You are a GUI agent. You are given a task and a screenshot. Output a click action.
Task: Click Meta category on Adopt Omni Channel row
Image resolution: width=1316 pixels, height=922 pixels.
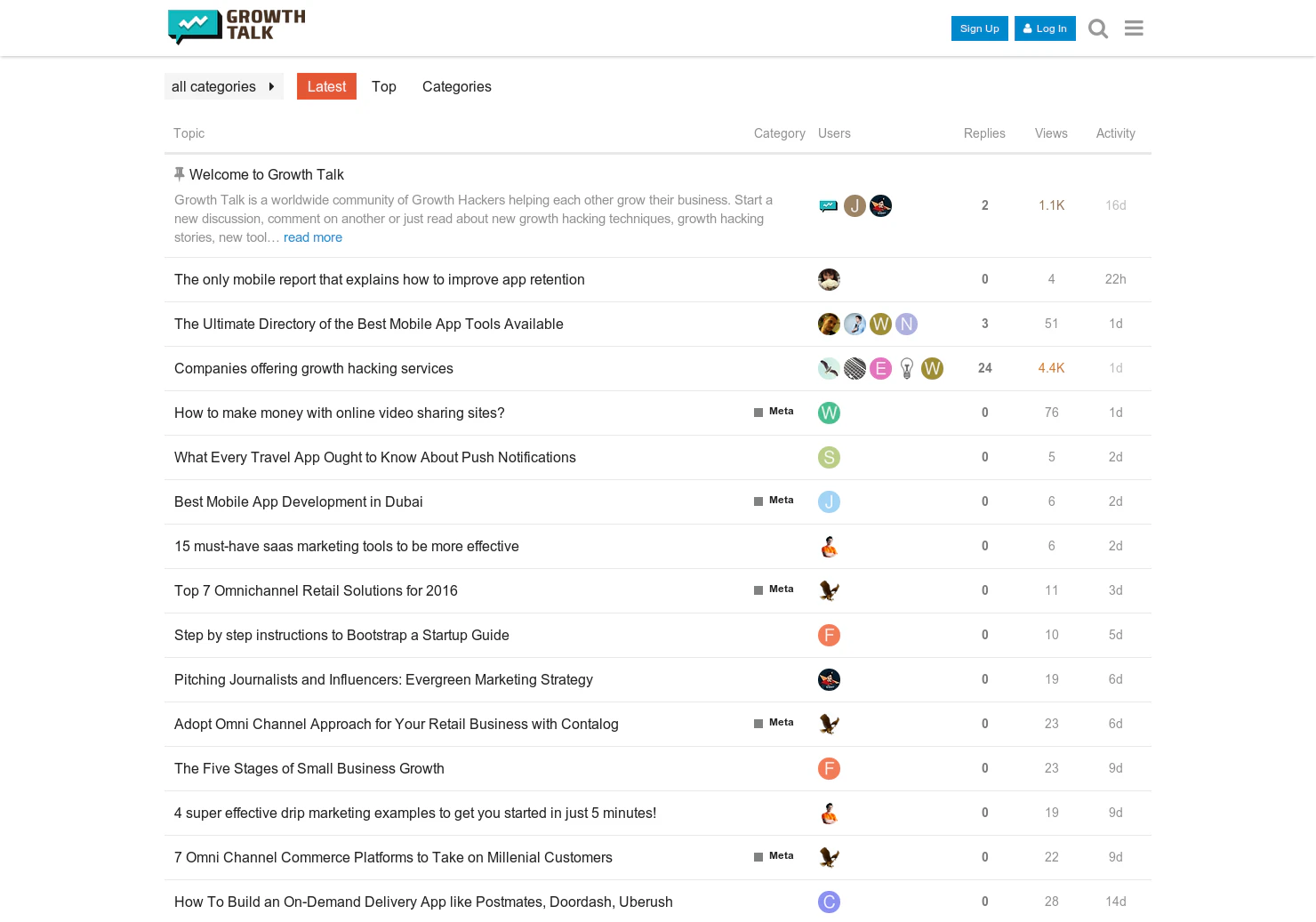pyautogui.click(x=774, y=723)
